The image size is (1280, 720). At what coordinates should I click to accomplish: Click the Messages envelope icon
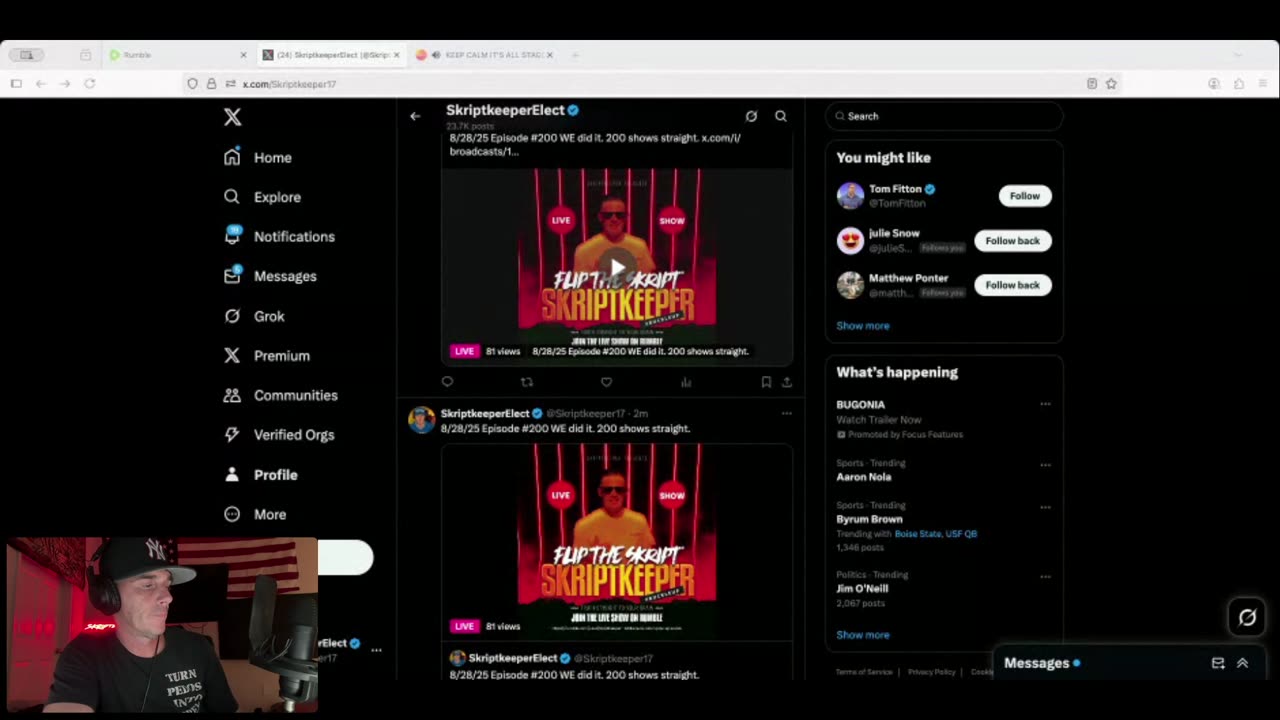232,276
